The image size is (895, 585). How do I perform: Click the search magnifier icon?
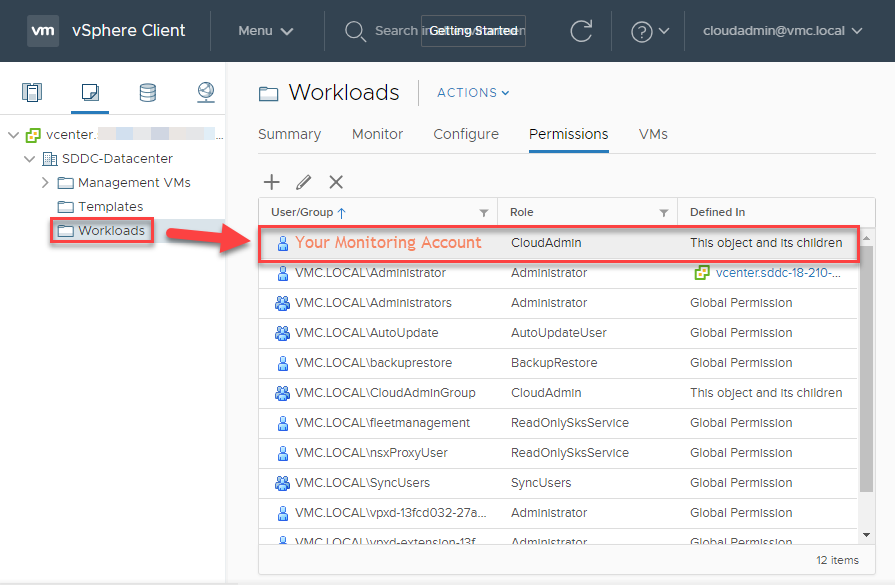pos(355,31)
